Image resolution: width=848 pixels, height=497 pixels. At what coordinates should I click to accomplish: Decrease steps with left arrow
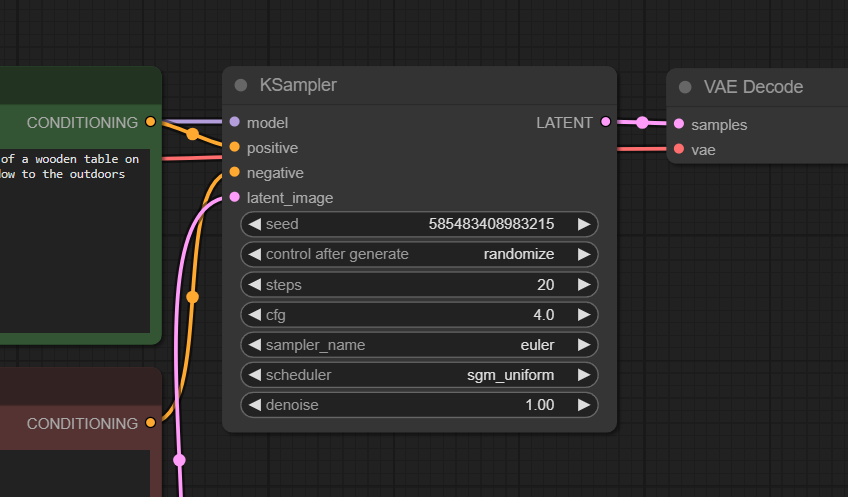point(254,284)
